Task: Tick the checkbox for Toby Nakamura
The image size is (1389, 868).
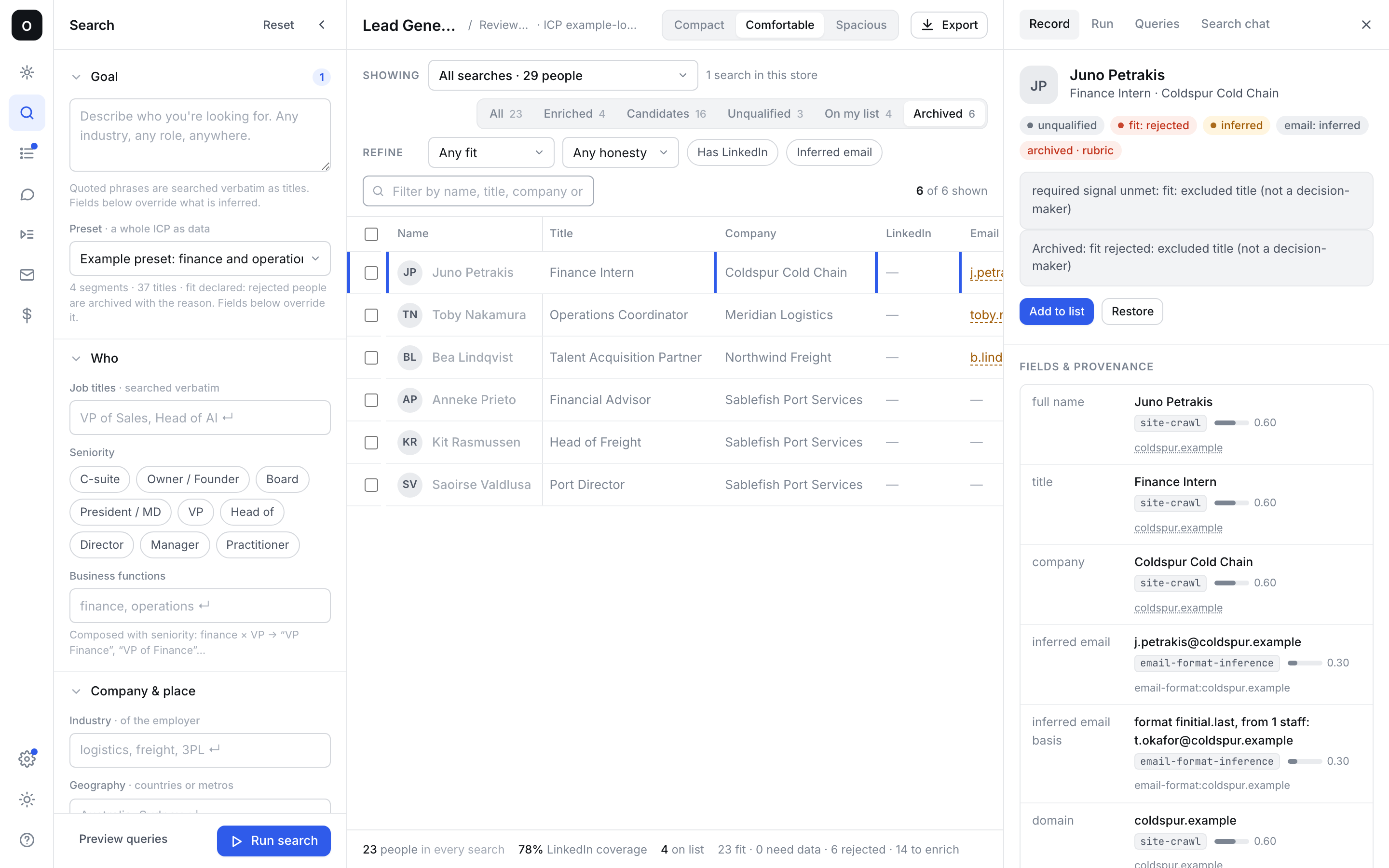Action: 371,315
